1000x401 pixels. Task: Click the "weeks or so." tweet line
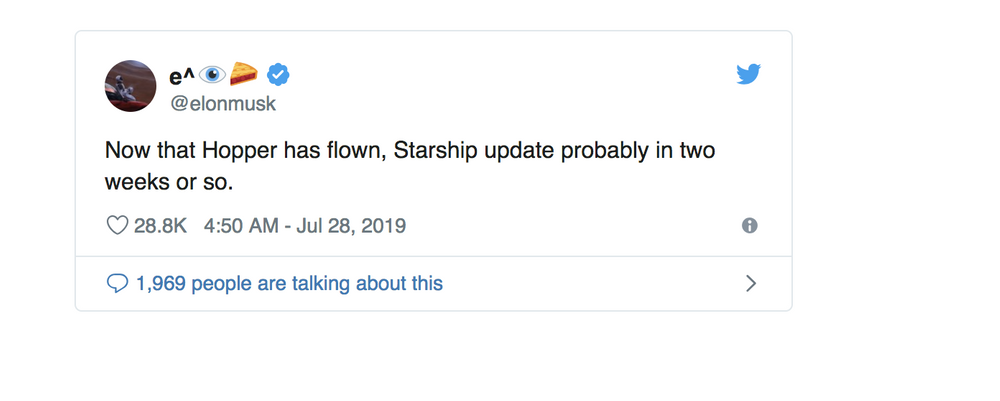pos(169,182)
